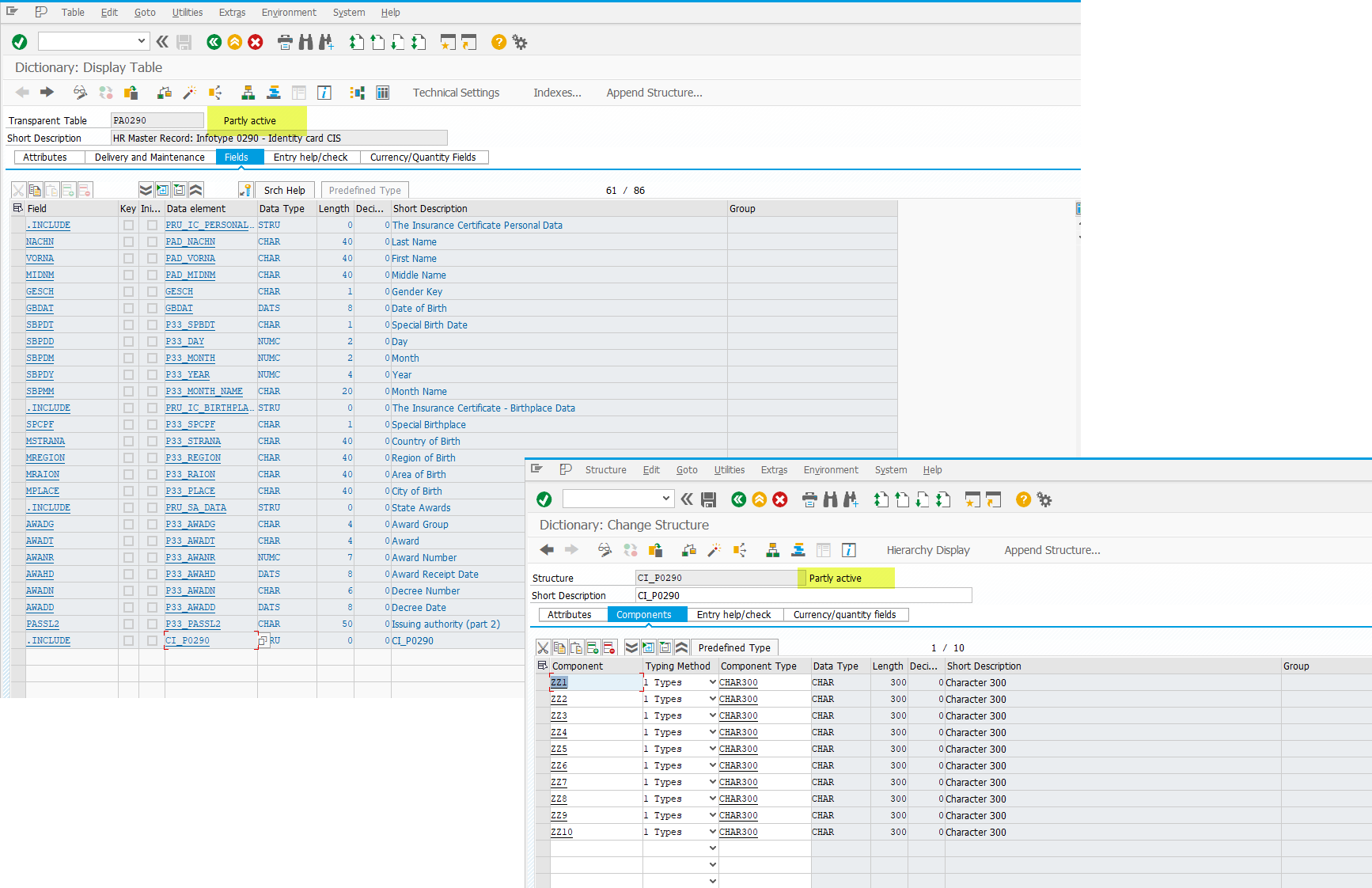Click the Save icon in Change Structure window

(x=709, y=499)
